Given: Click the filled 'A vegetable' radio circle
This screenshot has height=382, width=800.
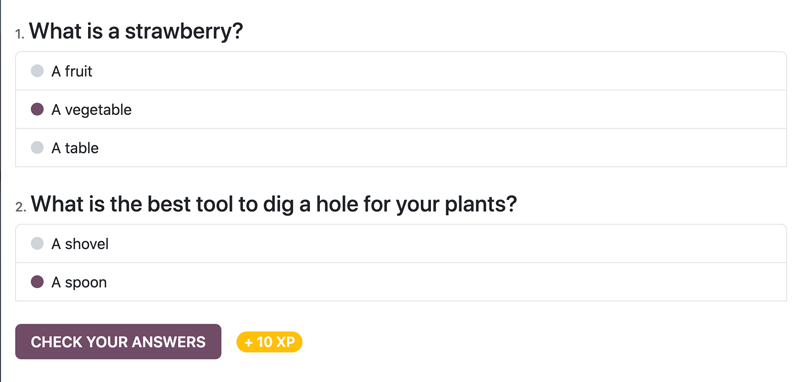Looking at the screenshot, I should tap(37, 109).
